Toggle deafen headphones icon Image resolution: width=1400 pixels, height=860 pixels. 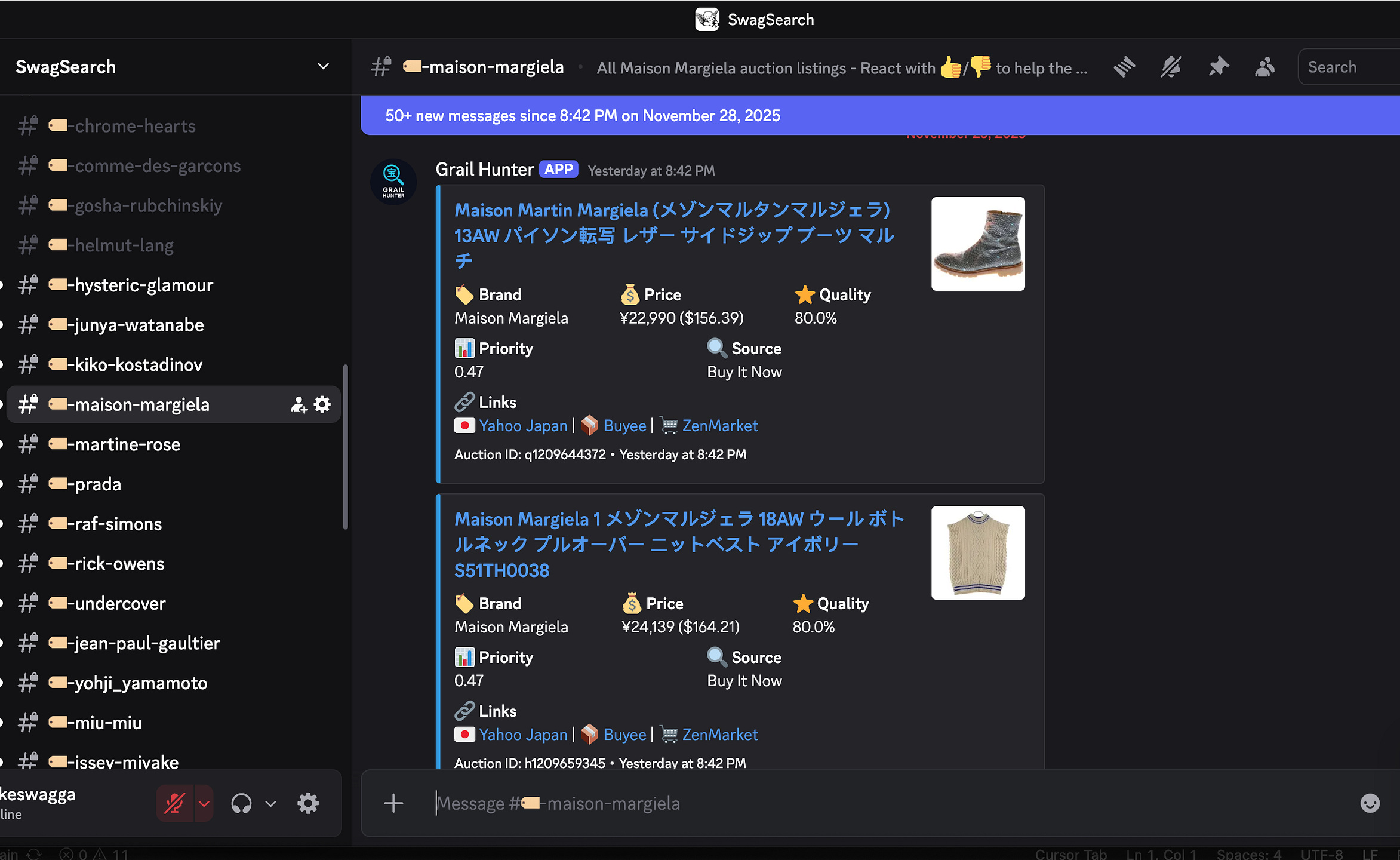(x=241, y=803)
